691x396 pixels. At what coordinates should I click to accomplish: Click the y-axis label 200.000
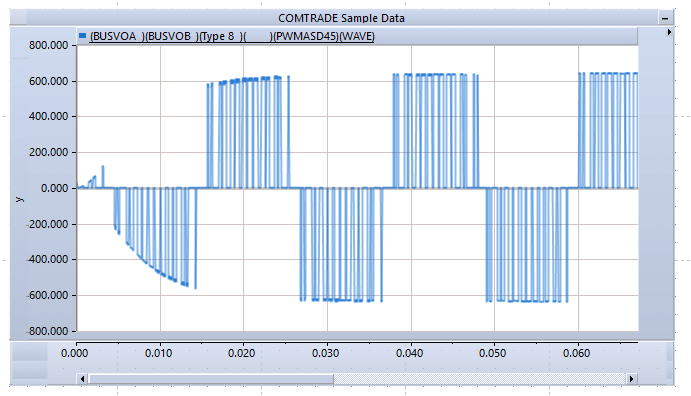pos(48,152)
